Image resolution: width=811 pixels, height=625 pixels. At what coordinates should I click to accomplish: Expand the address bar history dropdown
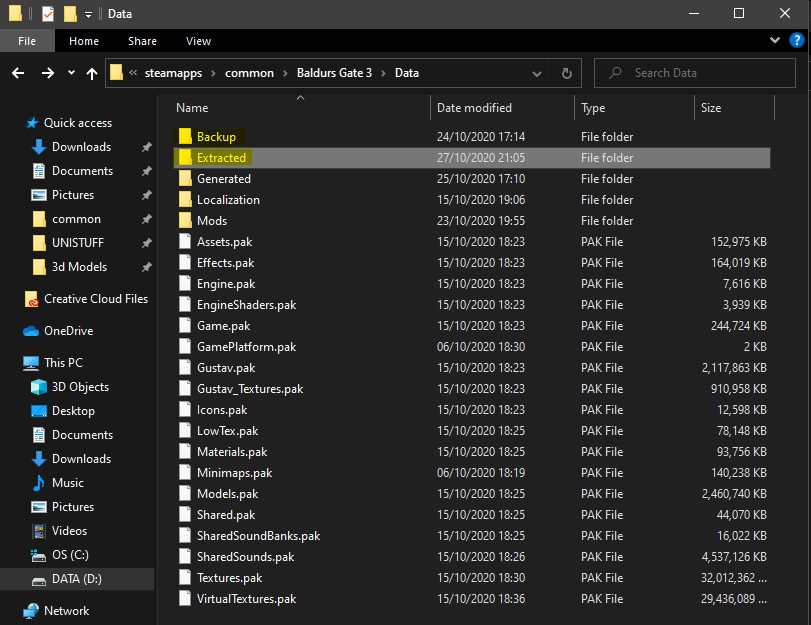537,74
